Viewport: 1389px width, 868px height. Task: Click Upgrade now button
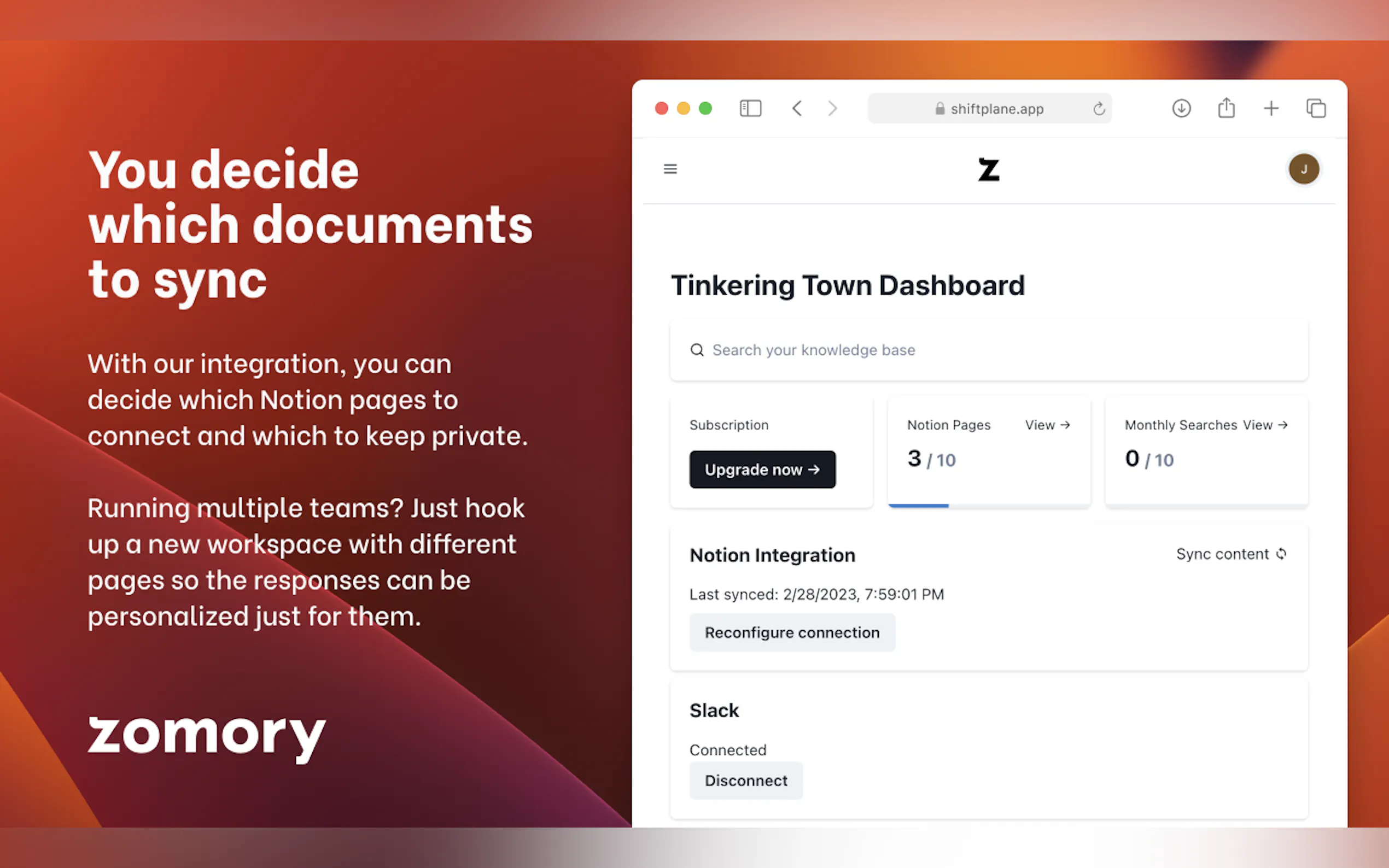[762, 470]
